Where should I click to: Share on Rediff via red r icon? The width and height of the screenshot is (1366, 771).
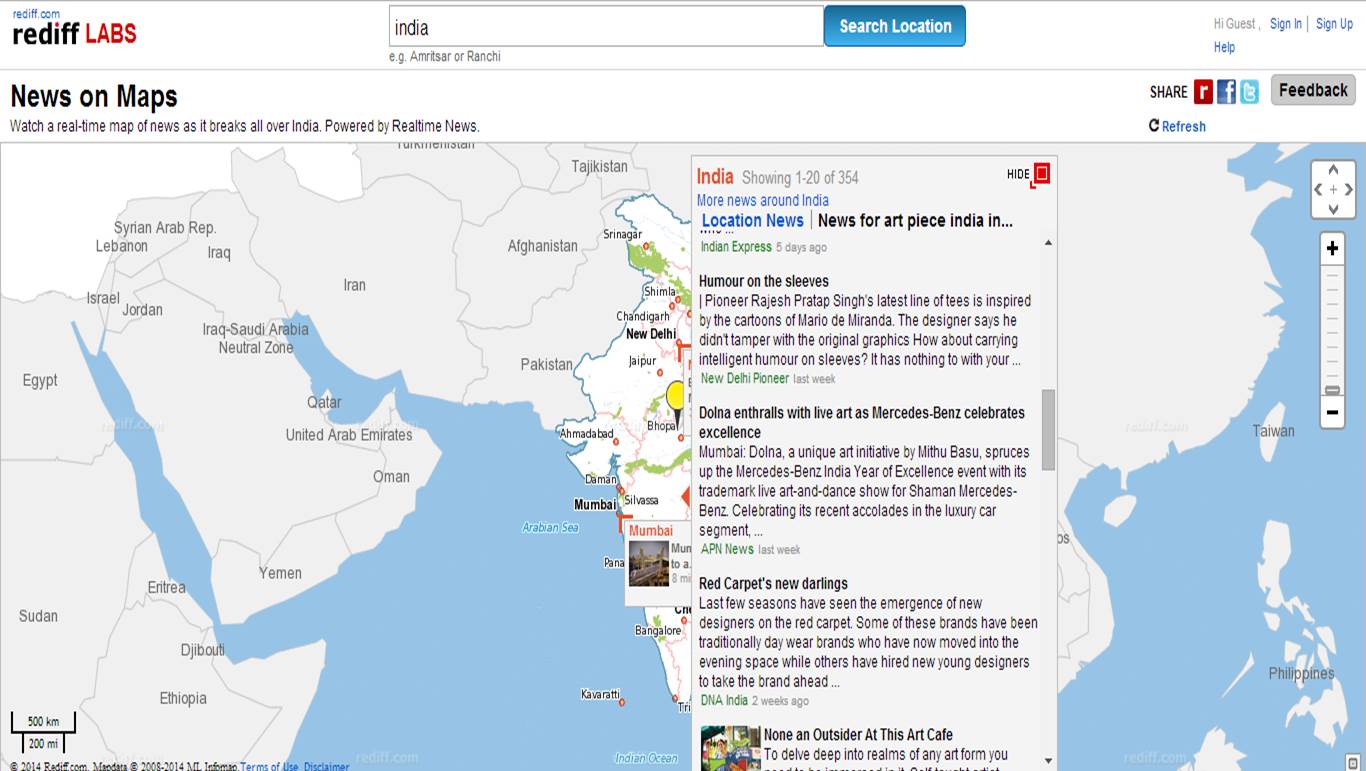[1203, 92]
